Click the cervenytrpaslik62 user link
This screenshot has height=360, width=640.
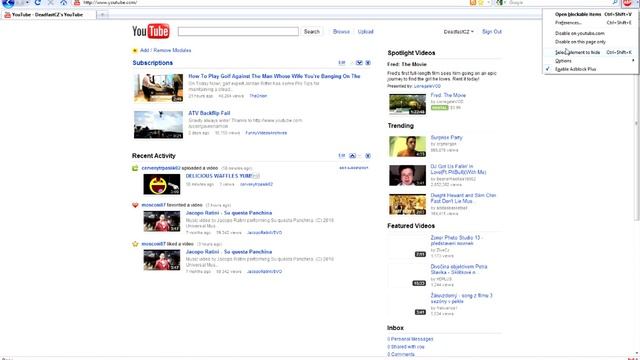tap(161, 168)
